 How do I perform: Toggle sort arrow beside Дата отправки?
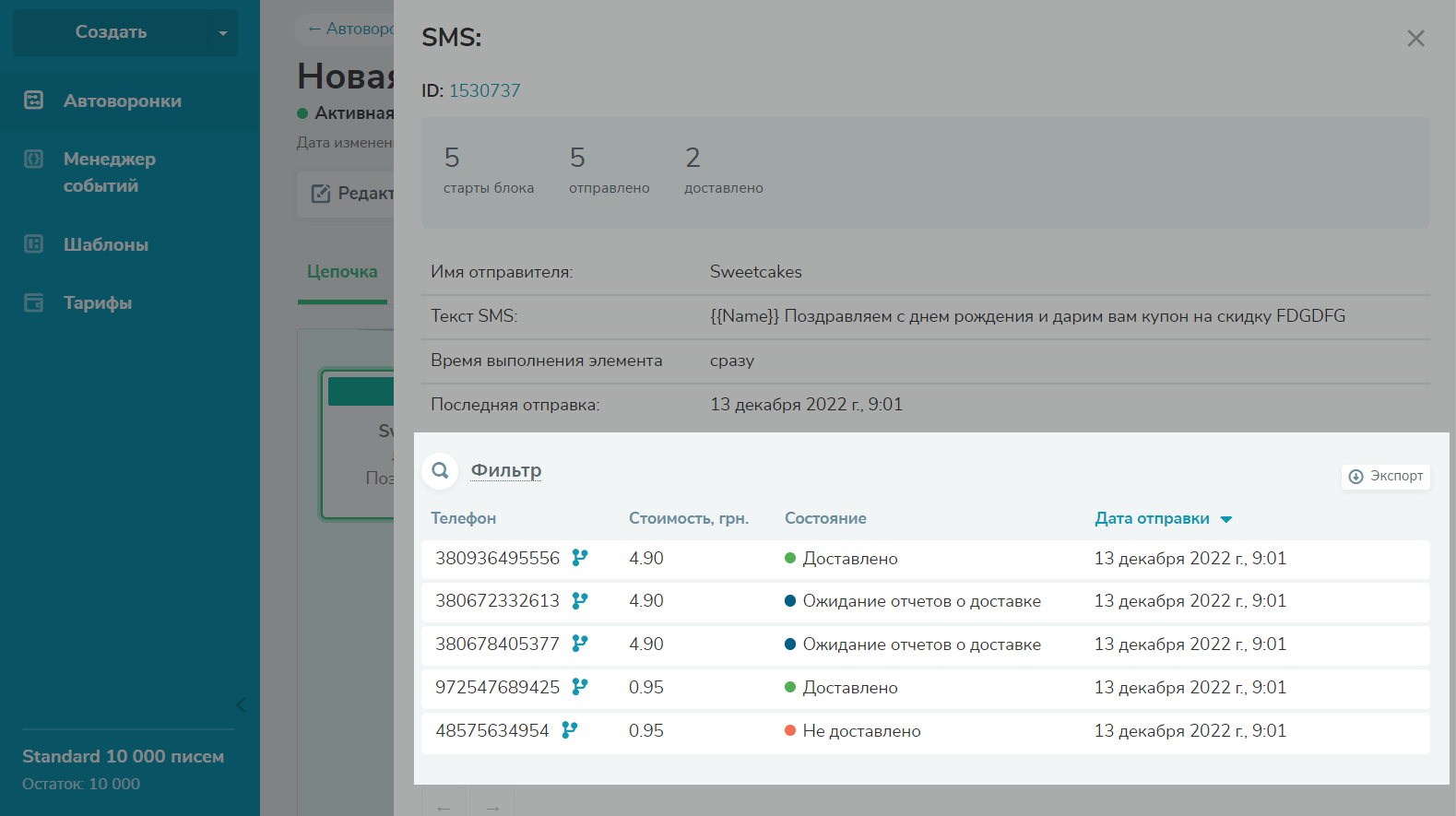tap(1226, 519)
